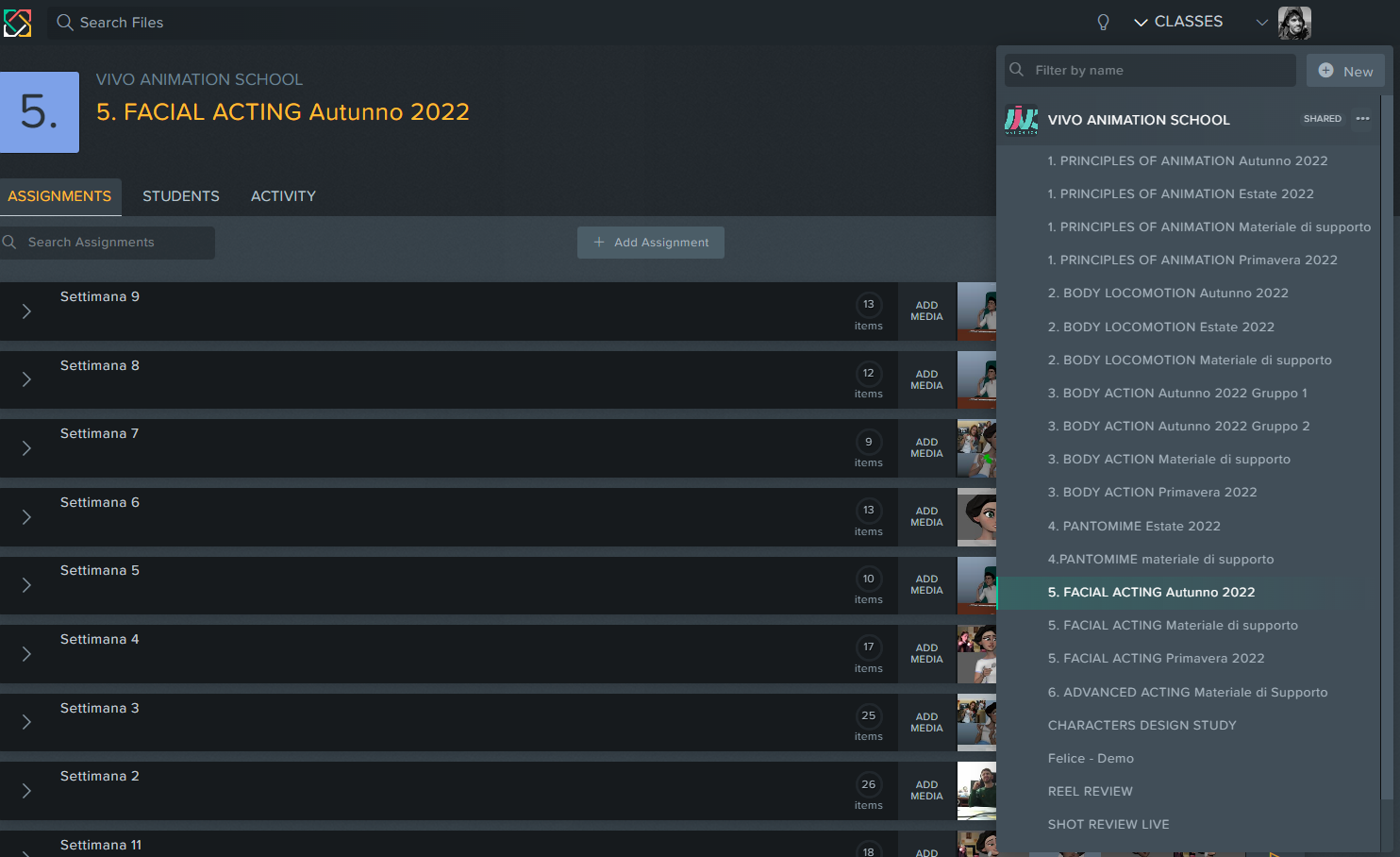Open the user avatar menu

(x=1294, y=23)
